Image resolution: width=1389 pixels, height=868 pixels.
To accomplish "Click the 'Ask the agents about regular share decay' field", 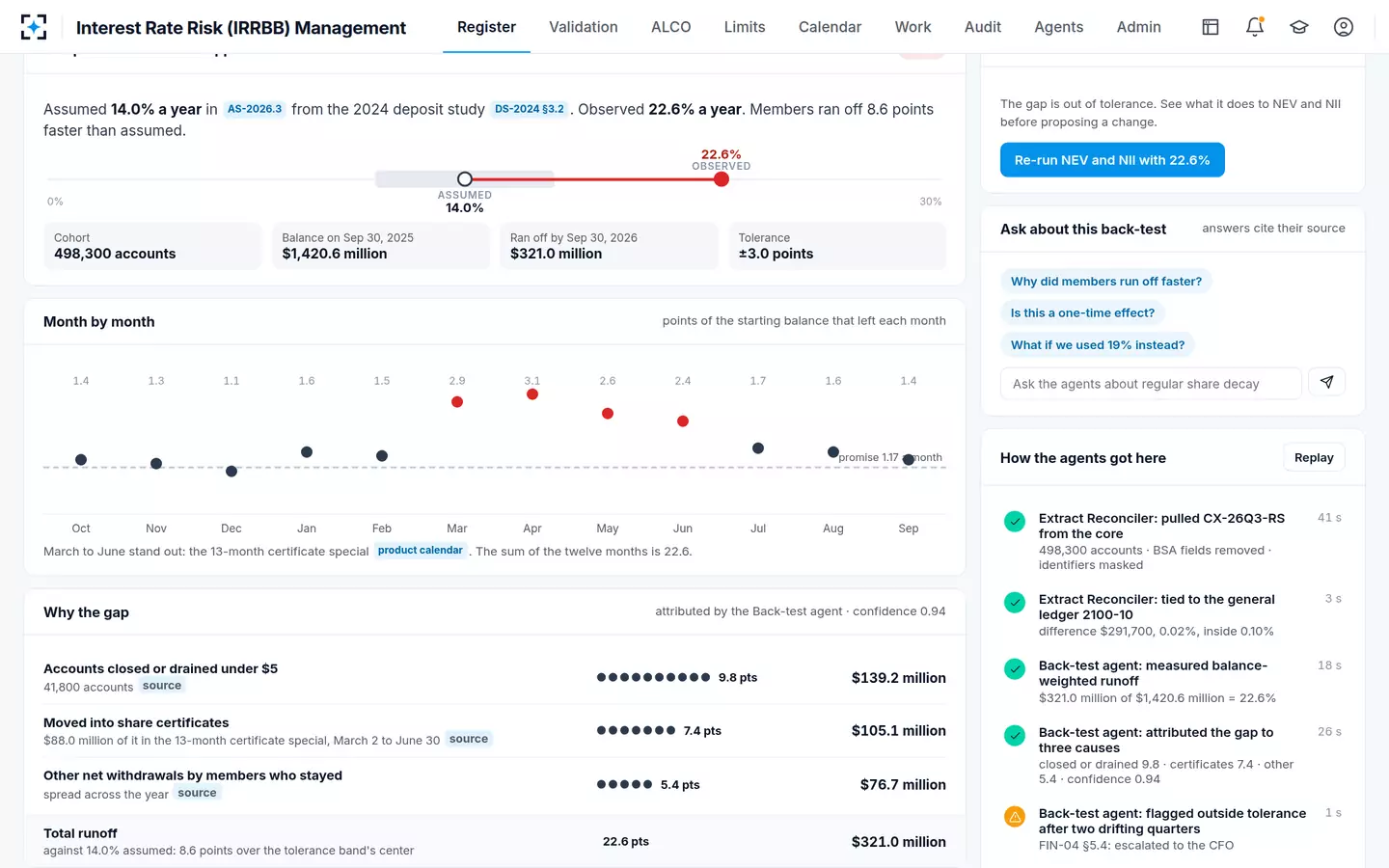I will coord(1151,384).
